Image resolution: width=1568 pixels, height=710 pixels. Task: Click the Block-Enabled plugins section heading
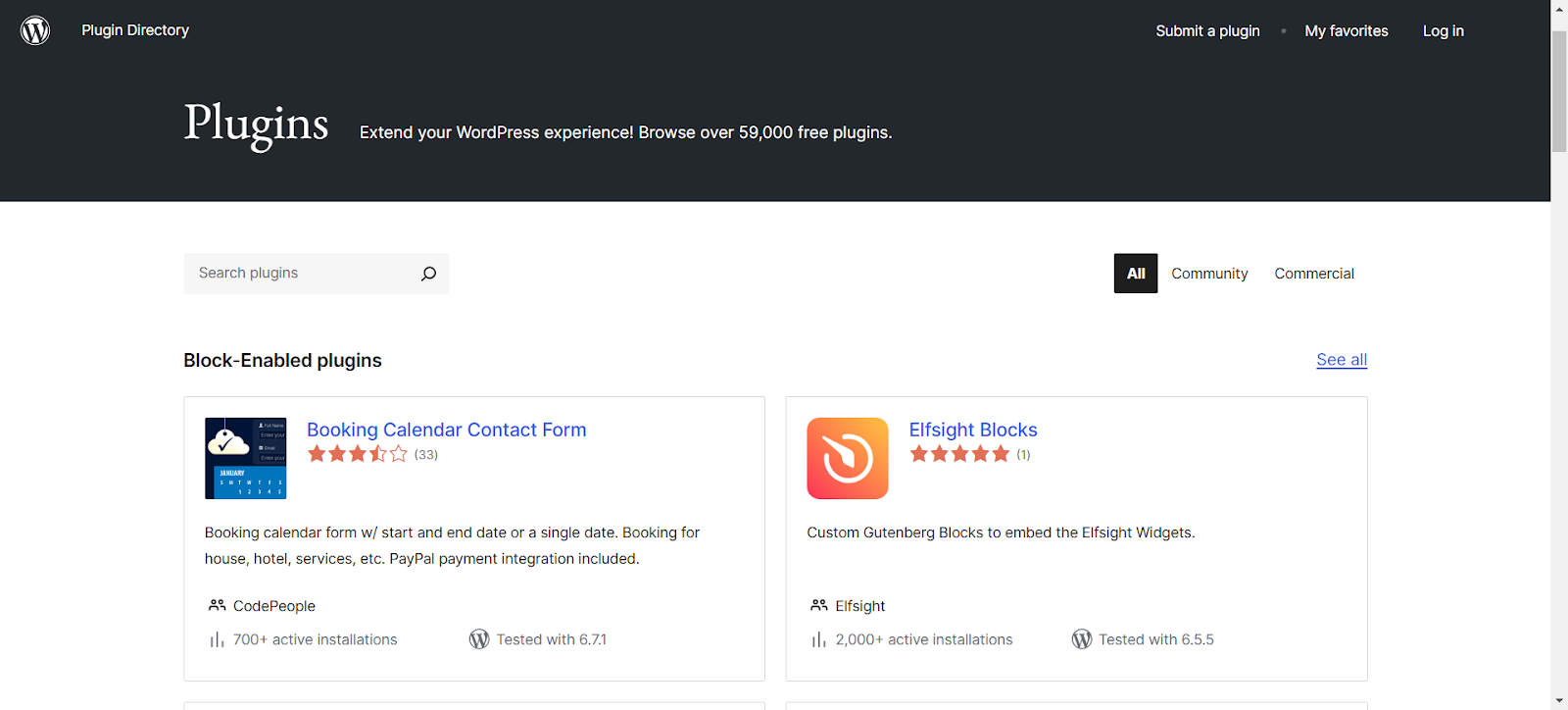[x=282, y=360]
